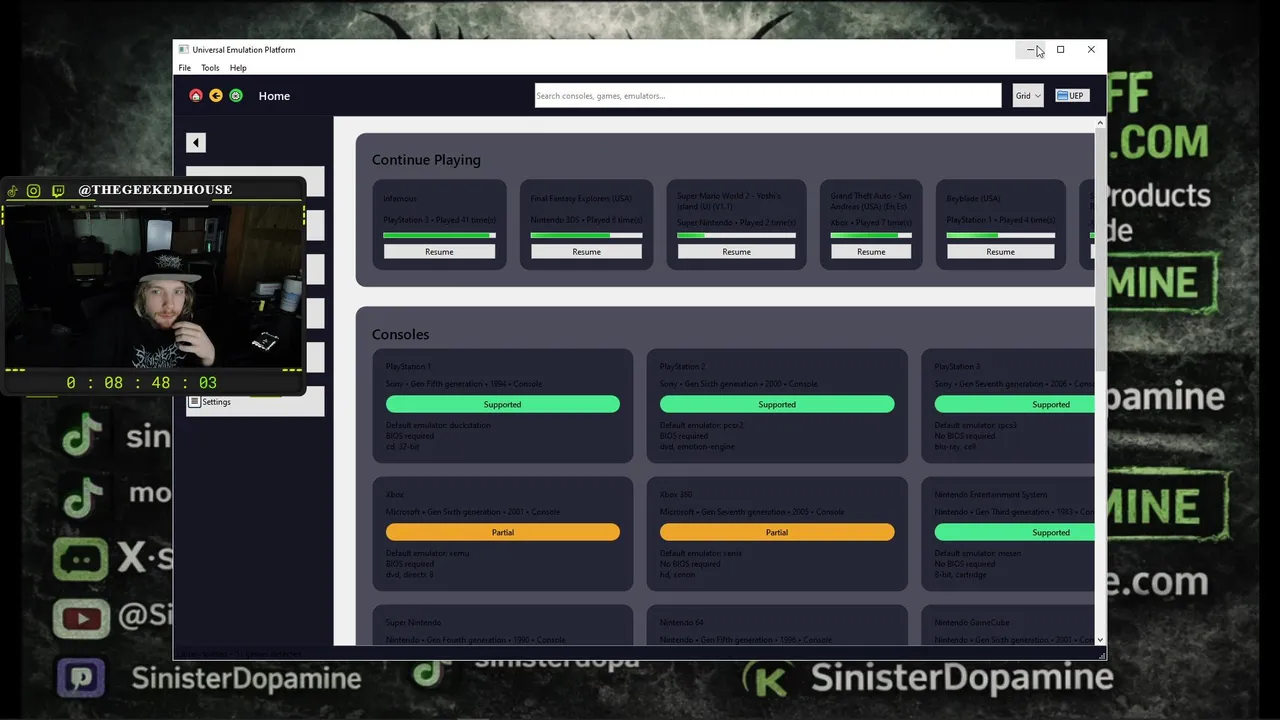
Task: Click the Final Fantasy Explorers progress bar
Action: click(x=586, y=235)
